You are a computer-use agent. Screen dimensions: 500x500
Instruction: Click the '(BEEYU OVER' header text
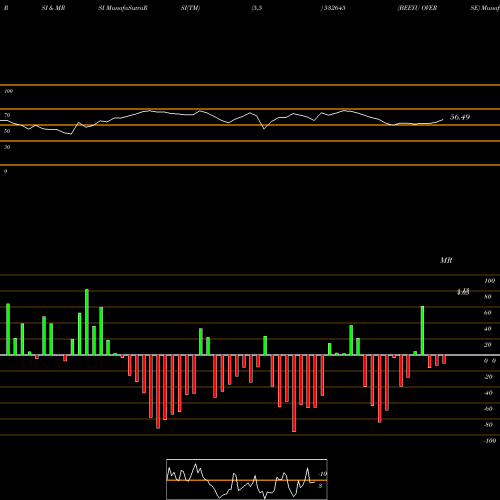(x=417, y=8)
